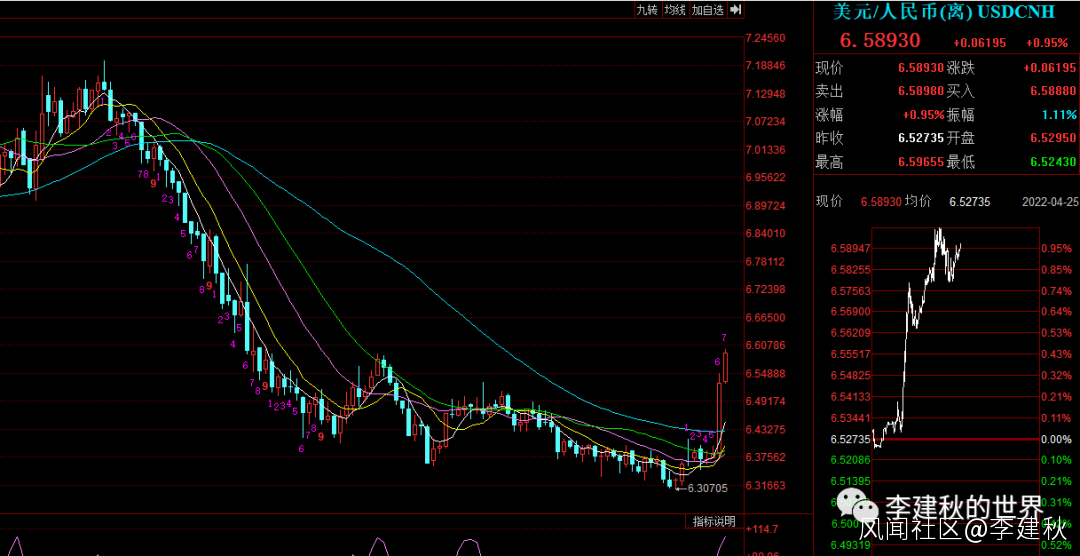This screenshot has width=1080, height=556.
Task: Click the date 2022-04-25 in intraday header
Action: pyautogui.click(x=1049, y=202)
